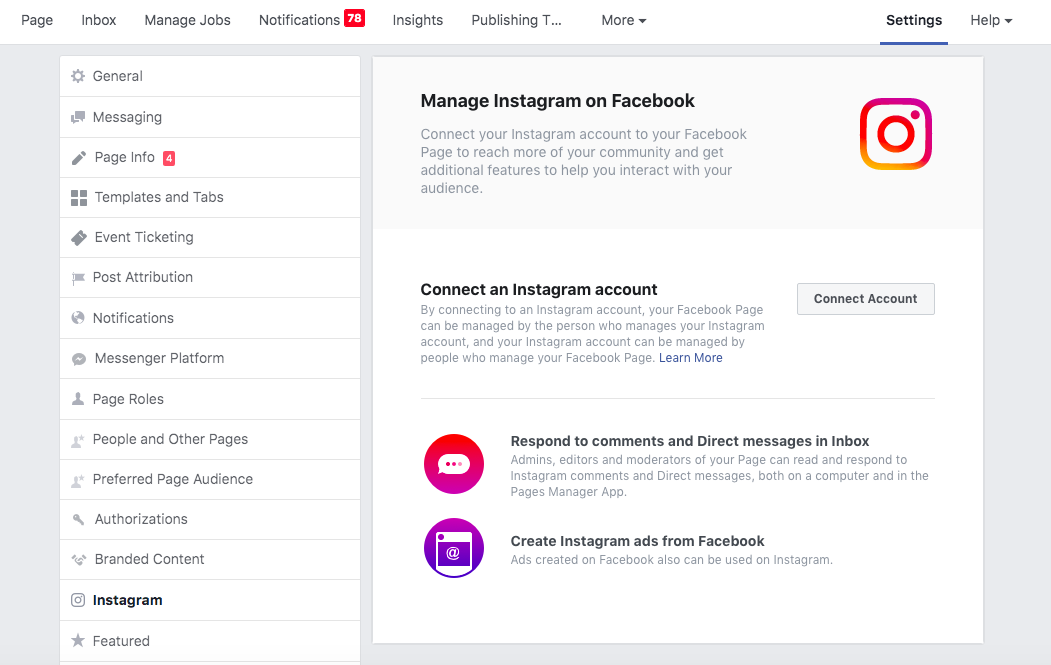Select Branded Content in the sidebar
The image size is (1051, 665).
click(210, 560)
